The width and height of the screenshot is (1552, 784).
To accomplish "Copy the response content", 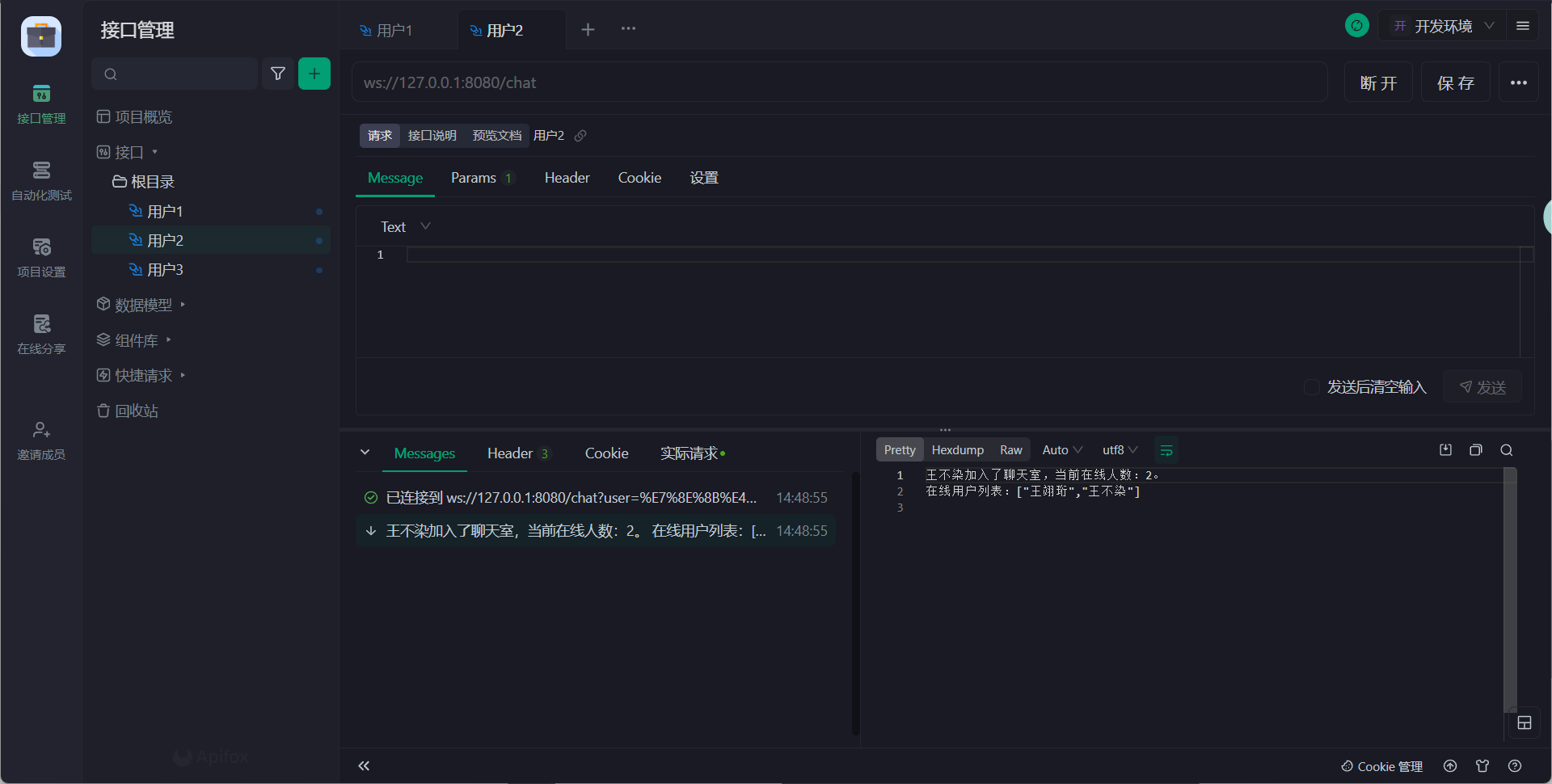I will point(1476,449).
